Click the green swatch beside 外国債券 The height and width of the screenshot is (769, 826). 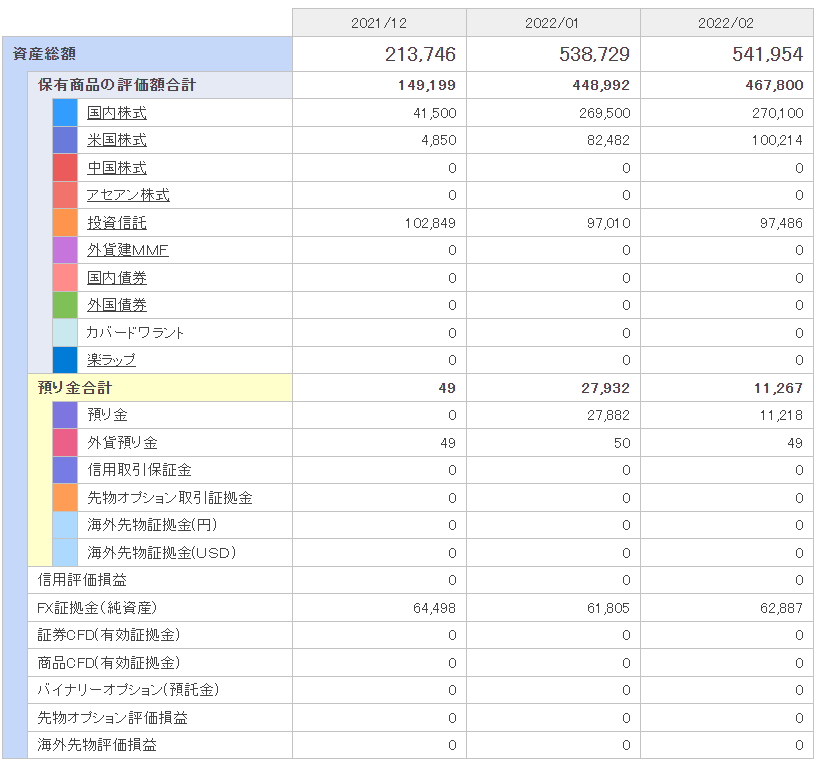(65, 305)
